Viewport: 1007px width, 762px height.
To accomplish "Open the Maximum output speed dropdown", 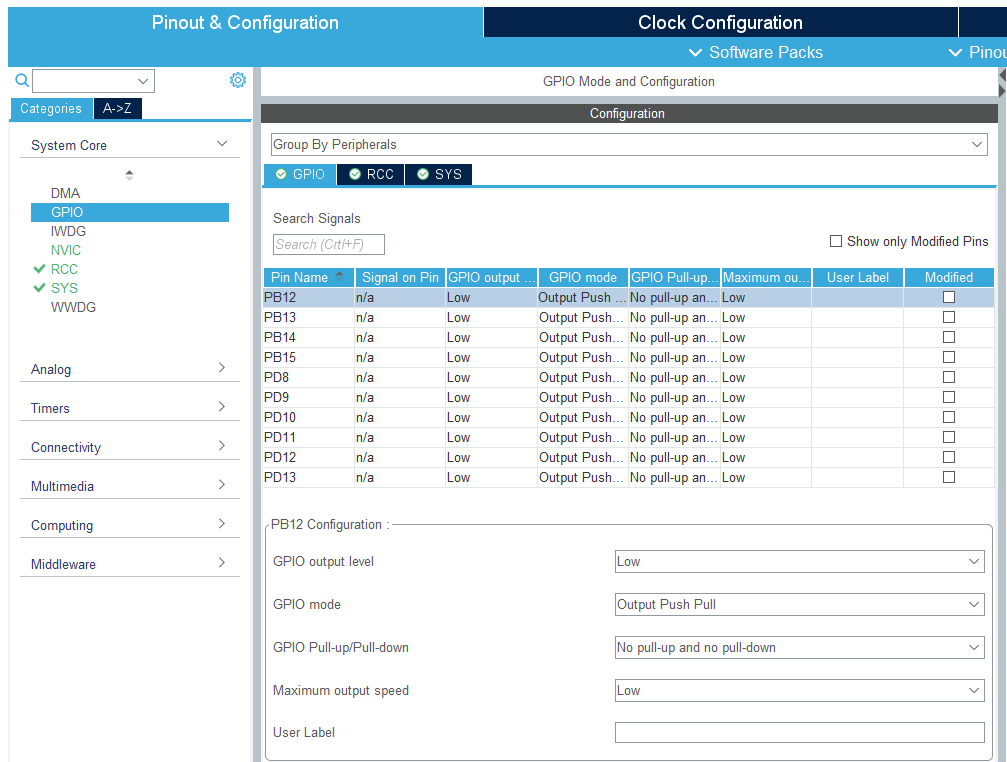I will (x=800, y=691).
